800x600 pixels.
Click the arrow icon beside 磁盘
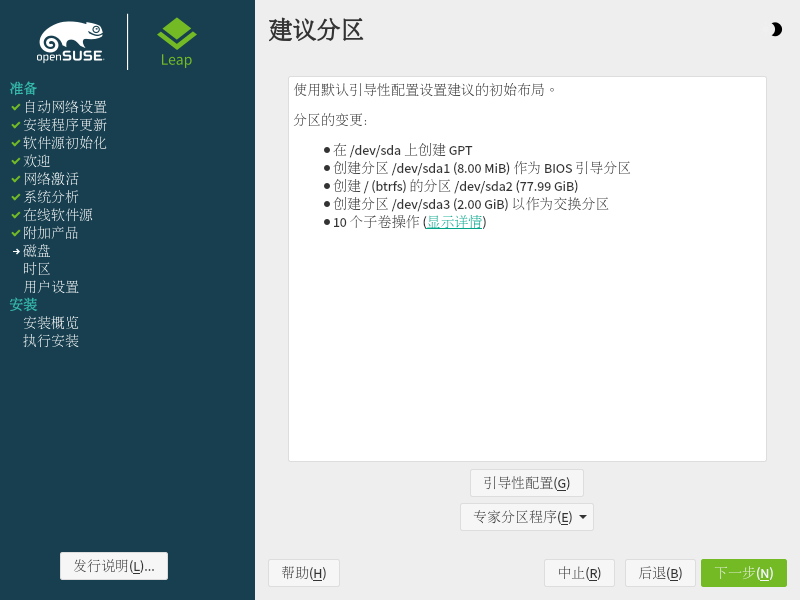click(x=16, y=251)
